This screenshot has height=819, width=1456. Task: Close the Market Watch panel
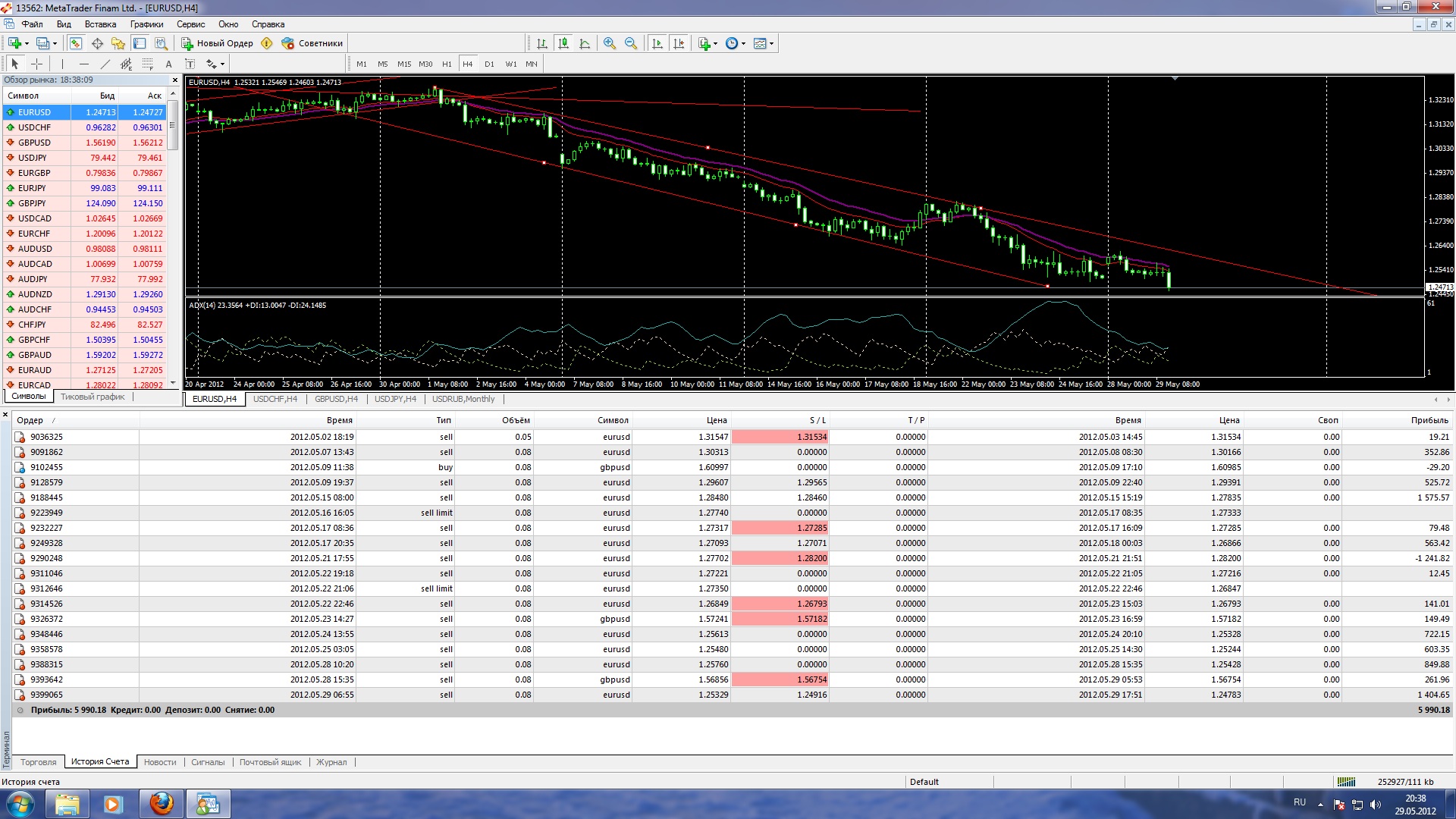(175, 80)
